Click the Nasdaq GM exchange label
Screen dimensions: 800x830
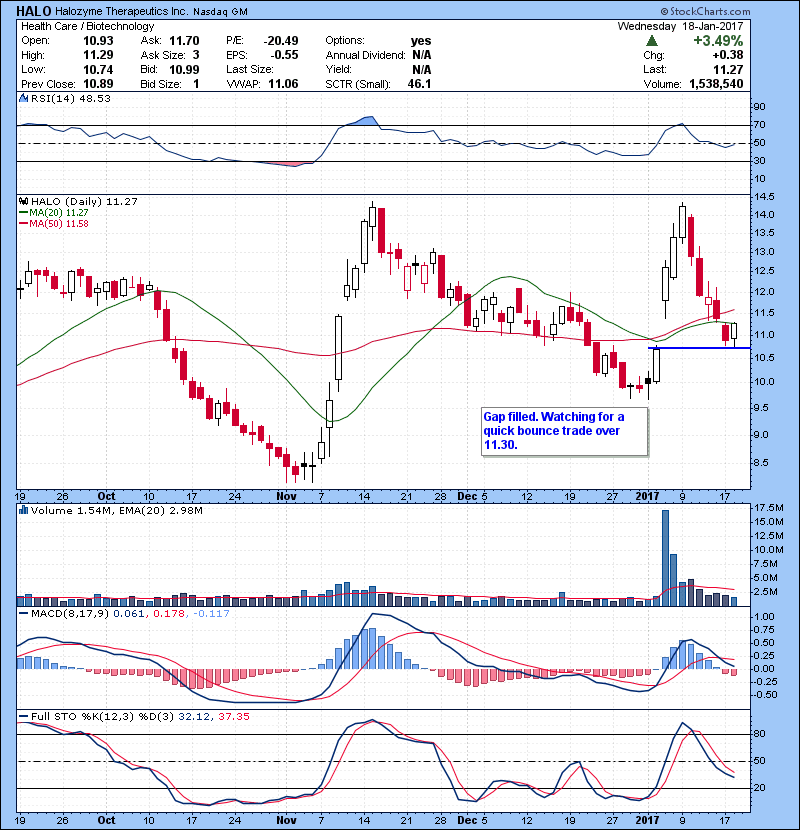(220, 12)
